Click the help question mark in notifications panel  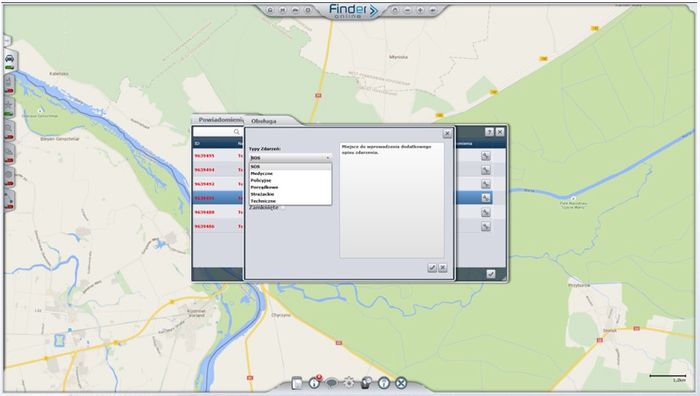tap(489, 132)
